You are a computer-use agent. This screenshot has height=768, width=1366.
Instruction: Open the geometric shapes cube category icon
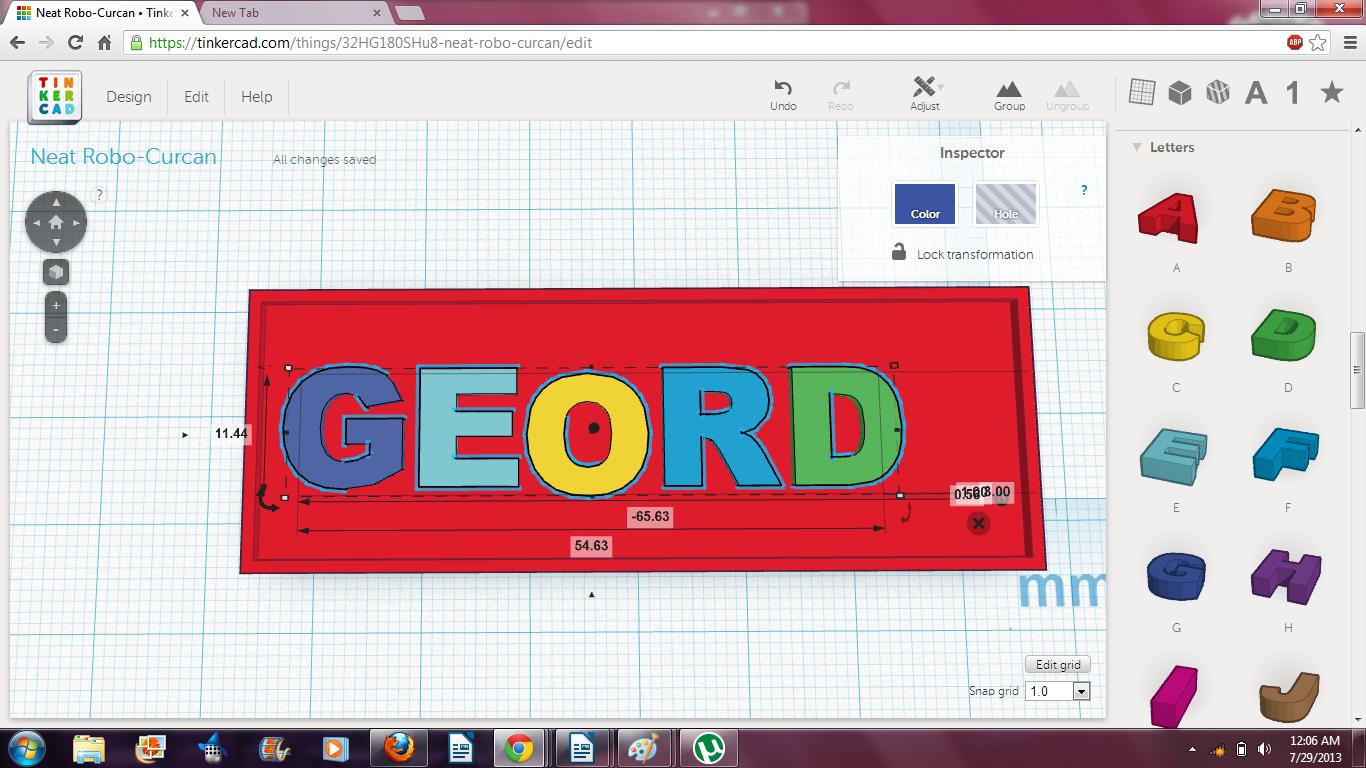point(1180,91)
